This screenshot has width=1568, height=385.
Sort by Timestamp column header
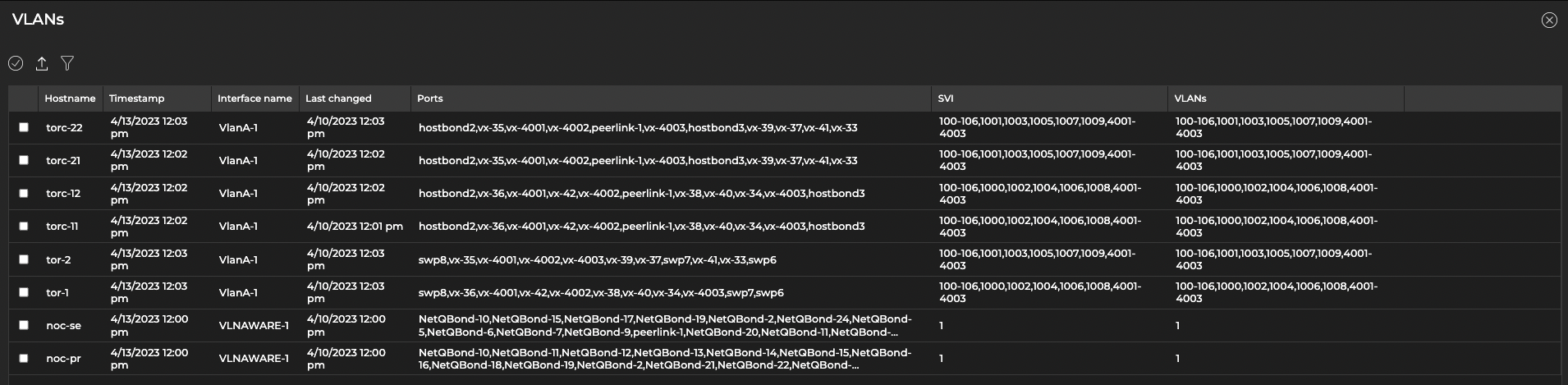click(x=136, y=99)
